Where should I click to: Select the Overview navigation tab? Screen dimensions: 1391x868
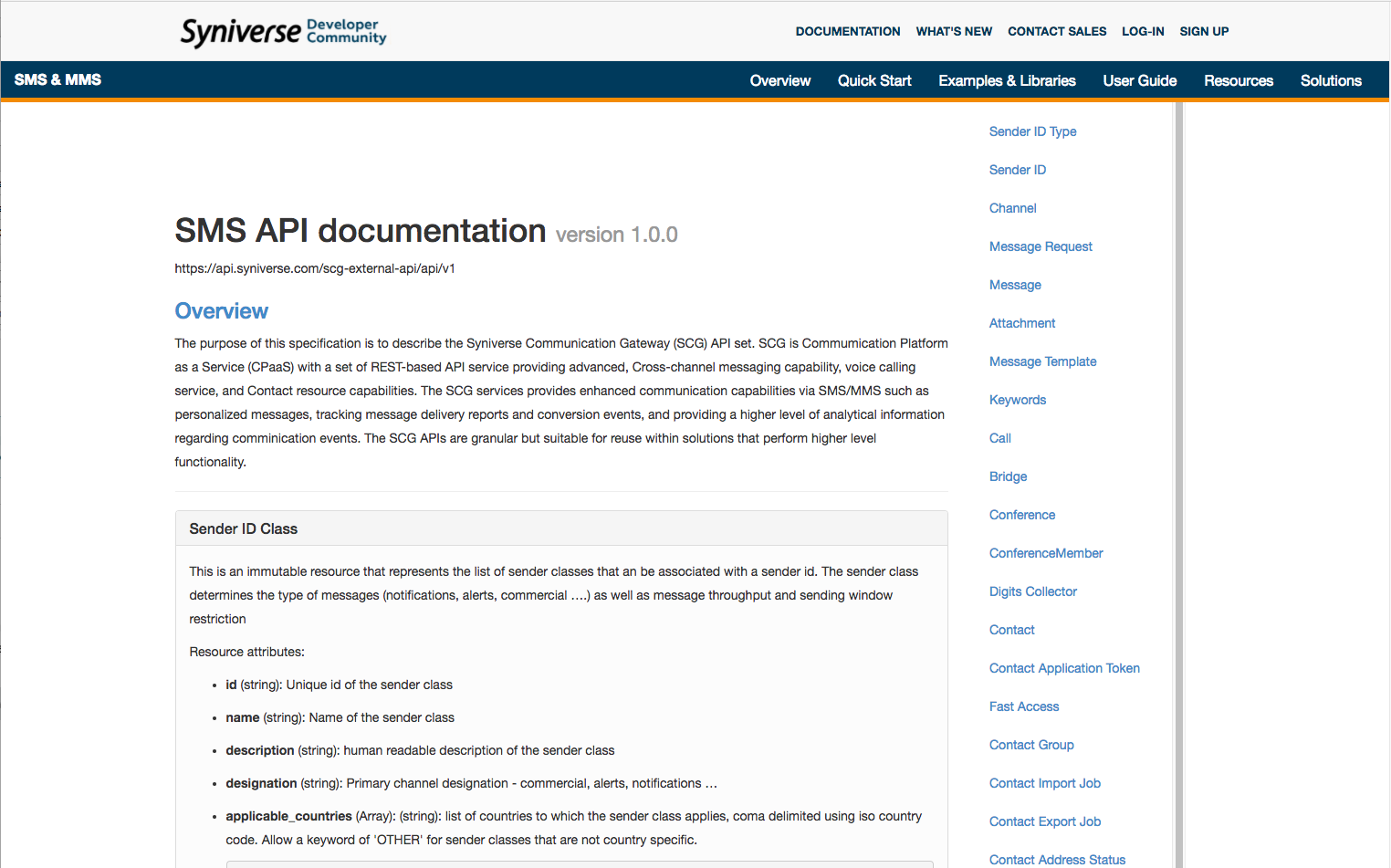coord(779,80)
